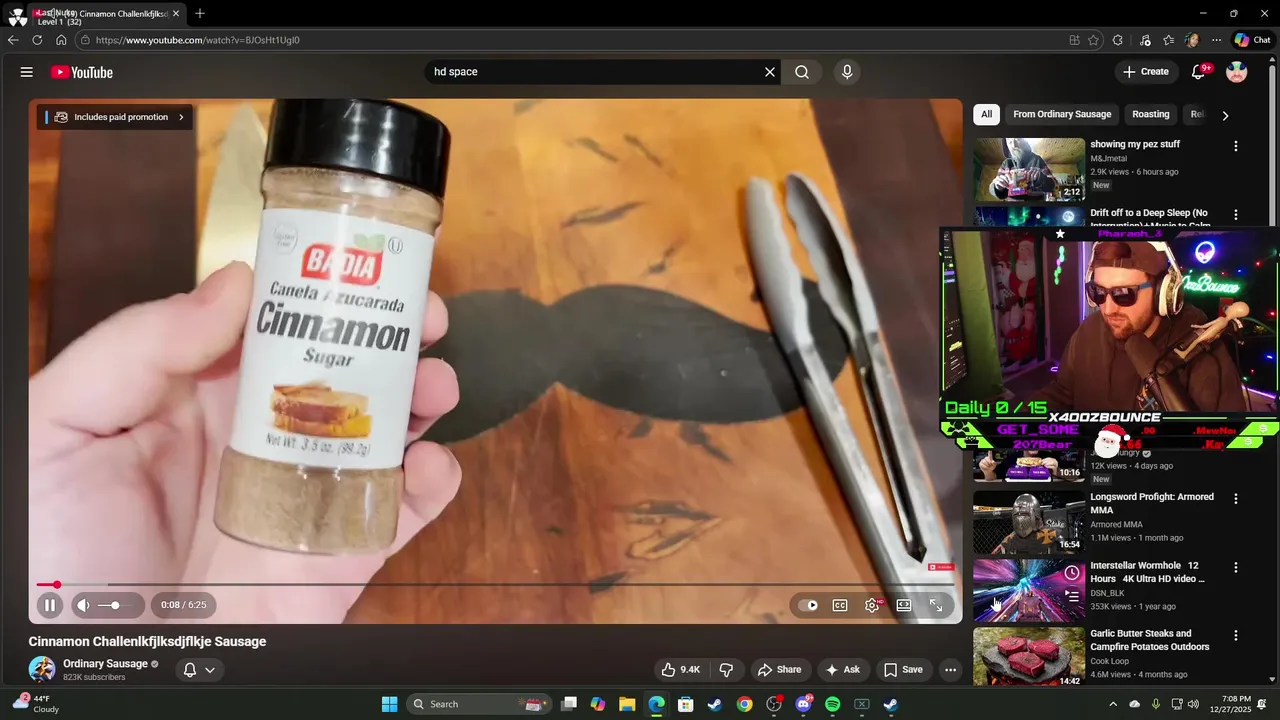Viewport: 1280px width, 720px height.
Task: Open Windows Start menu
Action: 390,704
